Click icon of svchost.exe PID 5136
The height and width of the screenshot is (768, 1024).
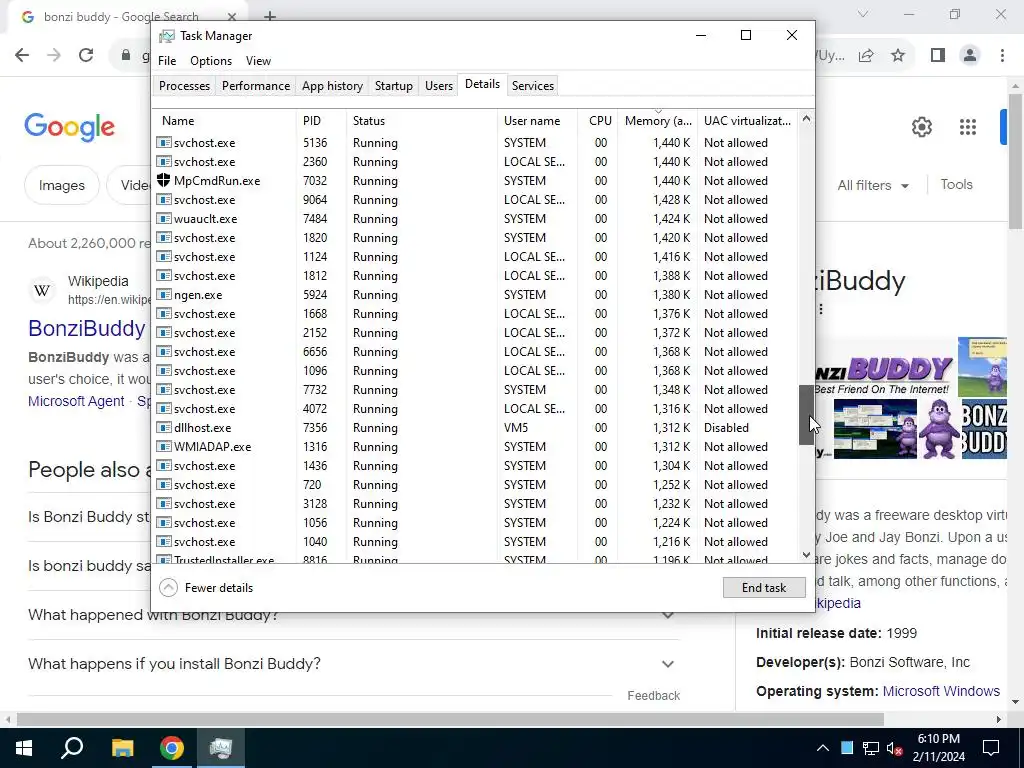point(163,142)
